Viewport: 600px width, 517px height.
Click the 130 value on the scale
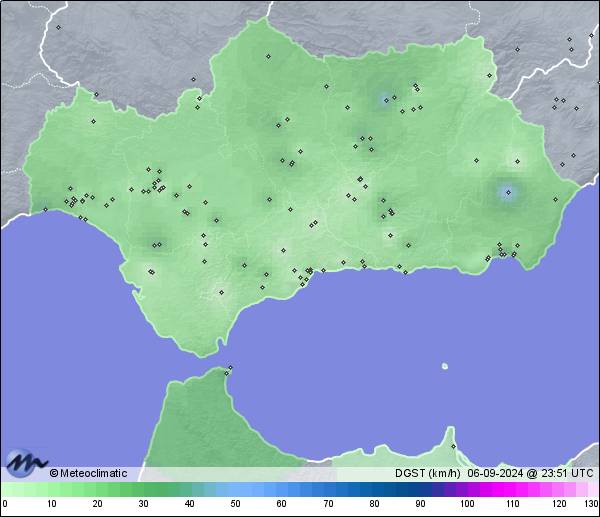591,504
